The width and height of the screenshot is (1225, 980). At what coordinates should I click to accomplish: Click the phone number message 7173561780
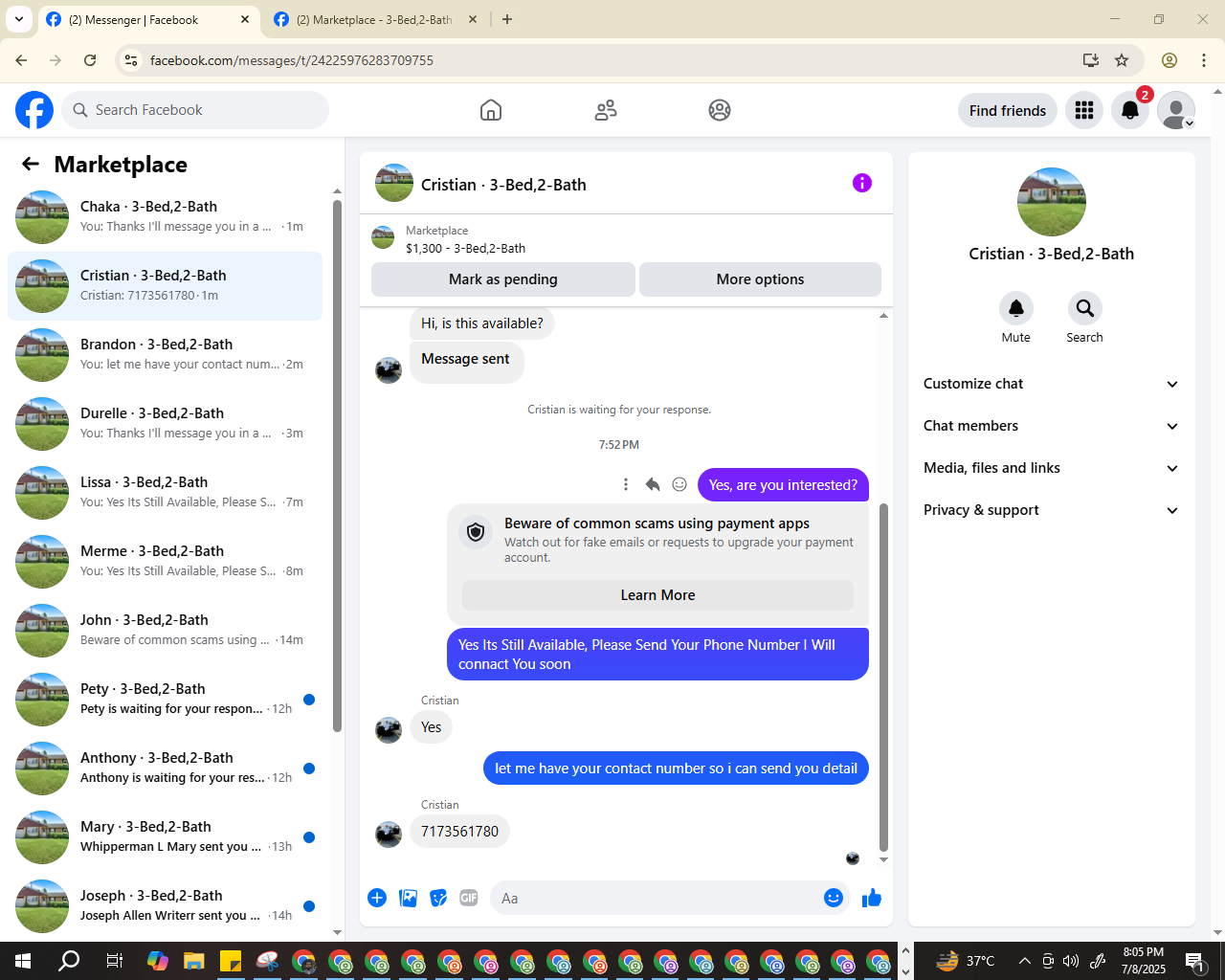(460, 832)
